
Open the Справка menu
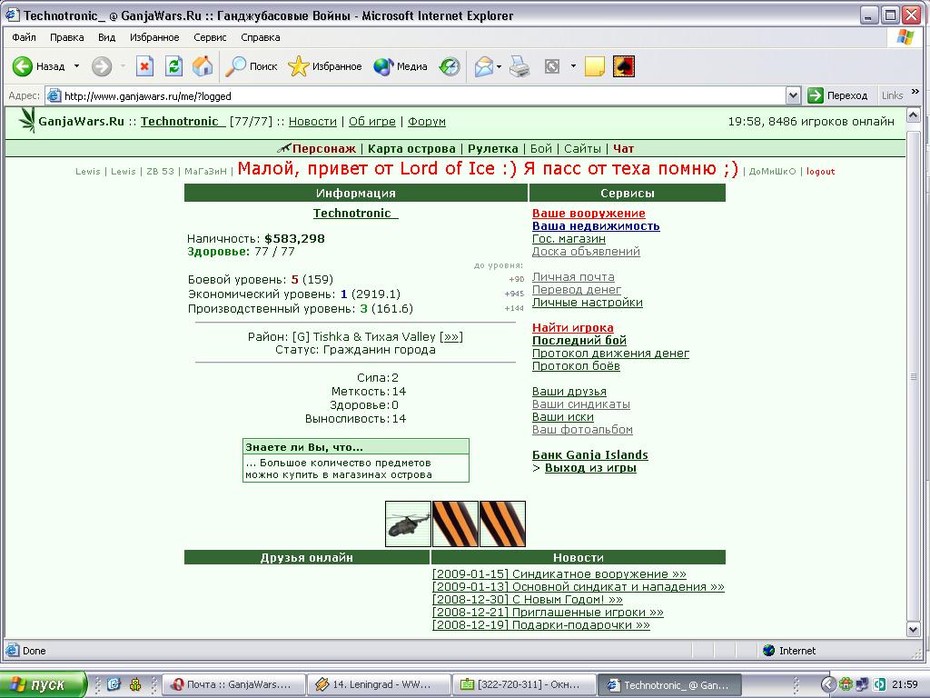pyautogui.click(x=260, y=37)
